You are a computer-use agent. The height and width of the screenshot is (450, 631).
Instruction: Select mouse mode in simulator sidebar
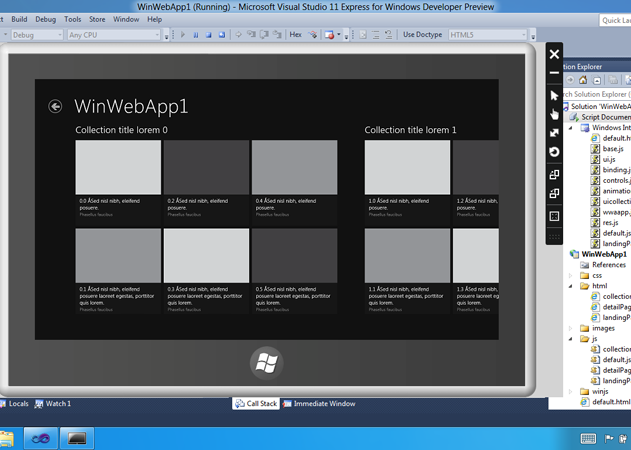coord(554,96)
